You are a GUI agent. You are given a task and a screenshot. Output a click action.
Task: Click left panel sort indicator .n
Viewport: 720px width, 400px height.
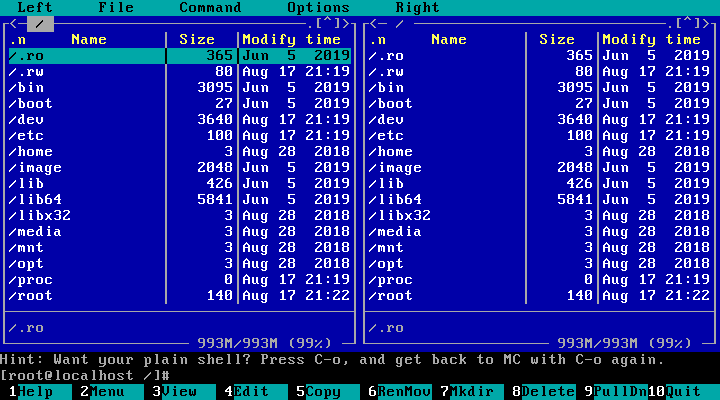(x=17, y=40)
